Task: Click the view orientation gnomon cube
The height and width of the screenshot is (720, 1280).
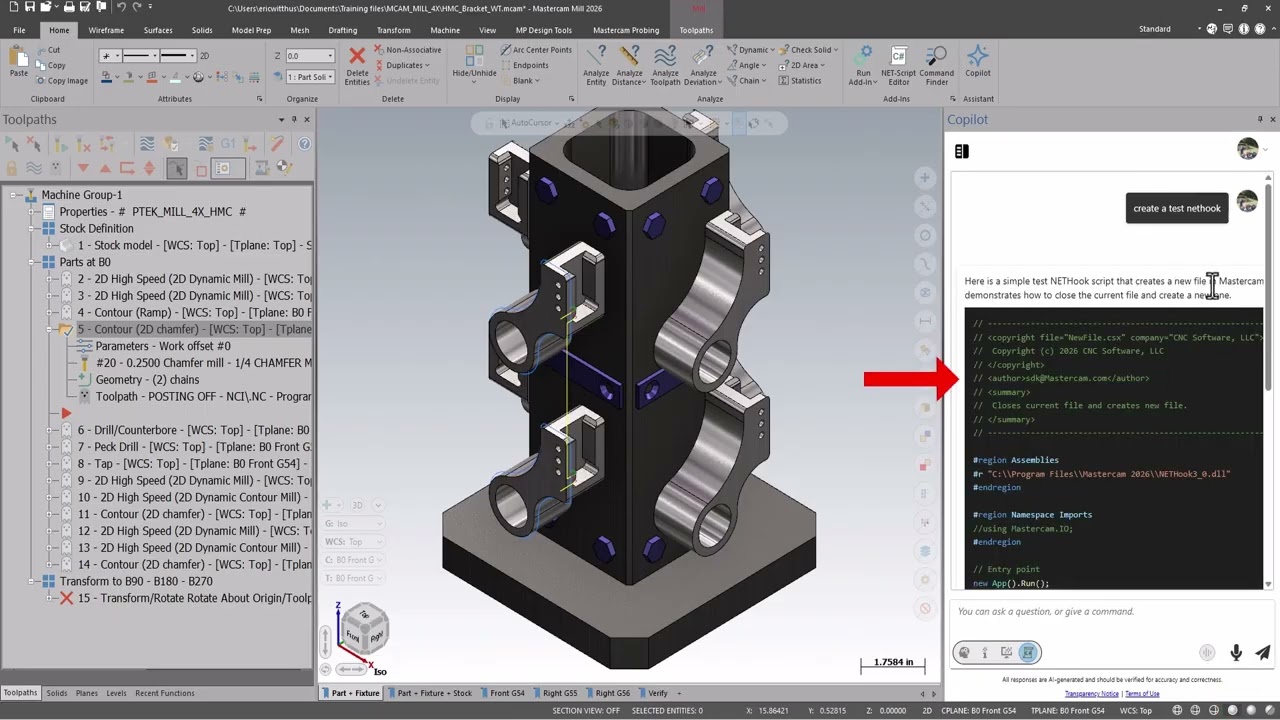Action: 364,628
